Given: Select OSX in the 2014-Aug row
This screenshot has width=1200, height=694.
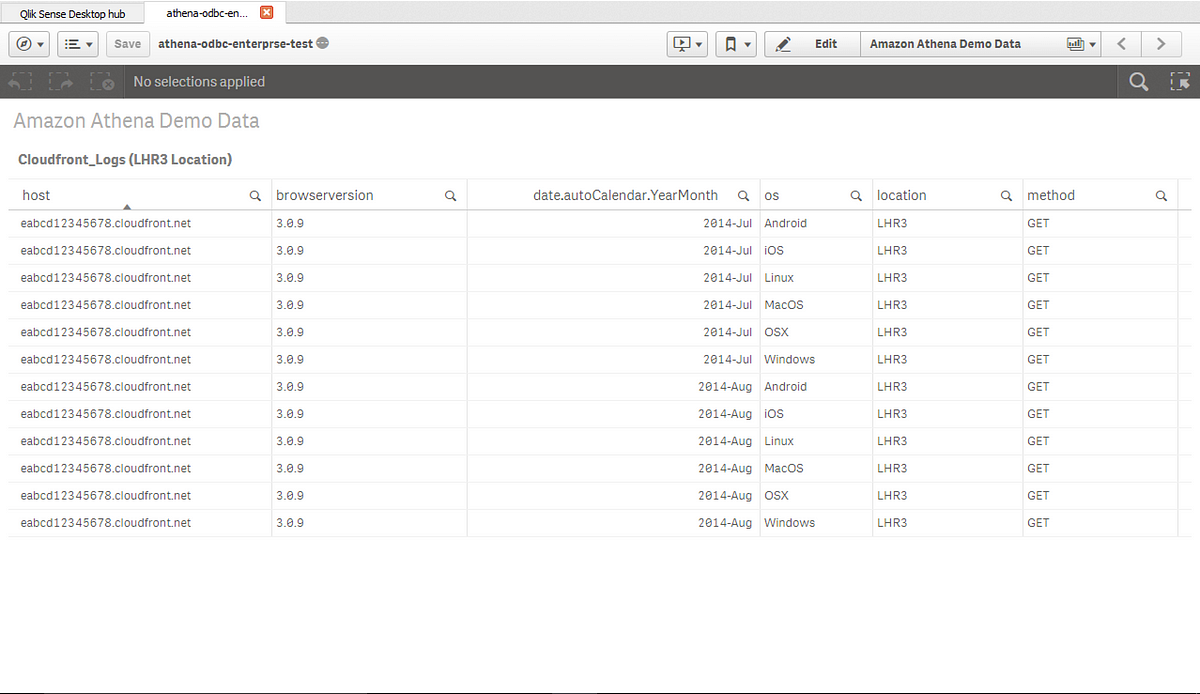Looking at the screenshot, I should point(776,495).
